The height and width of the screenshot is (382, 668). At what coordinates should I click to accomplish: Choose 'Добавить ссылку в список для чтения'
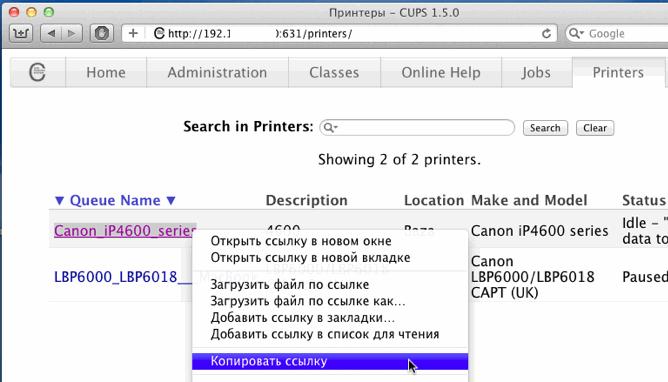[330, 334]
